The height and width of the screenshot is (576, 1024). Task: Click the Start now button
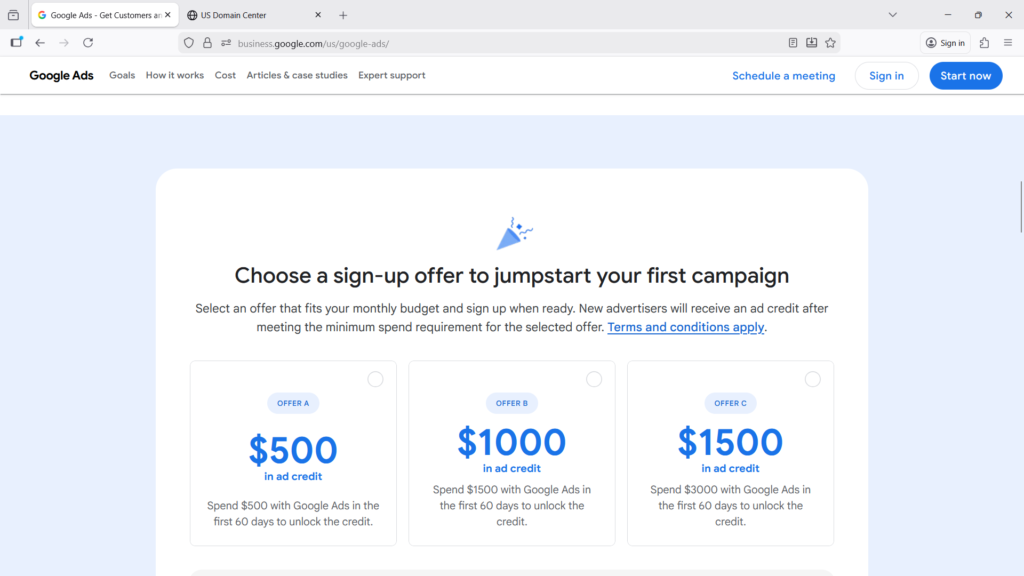(x=965, y=76)
